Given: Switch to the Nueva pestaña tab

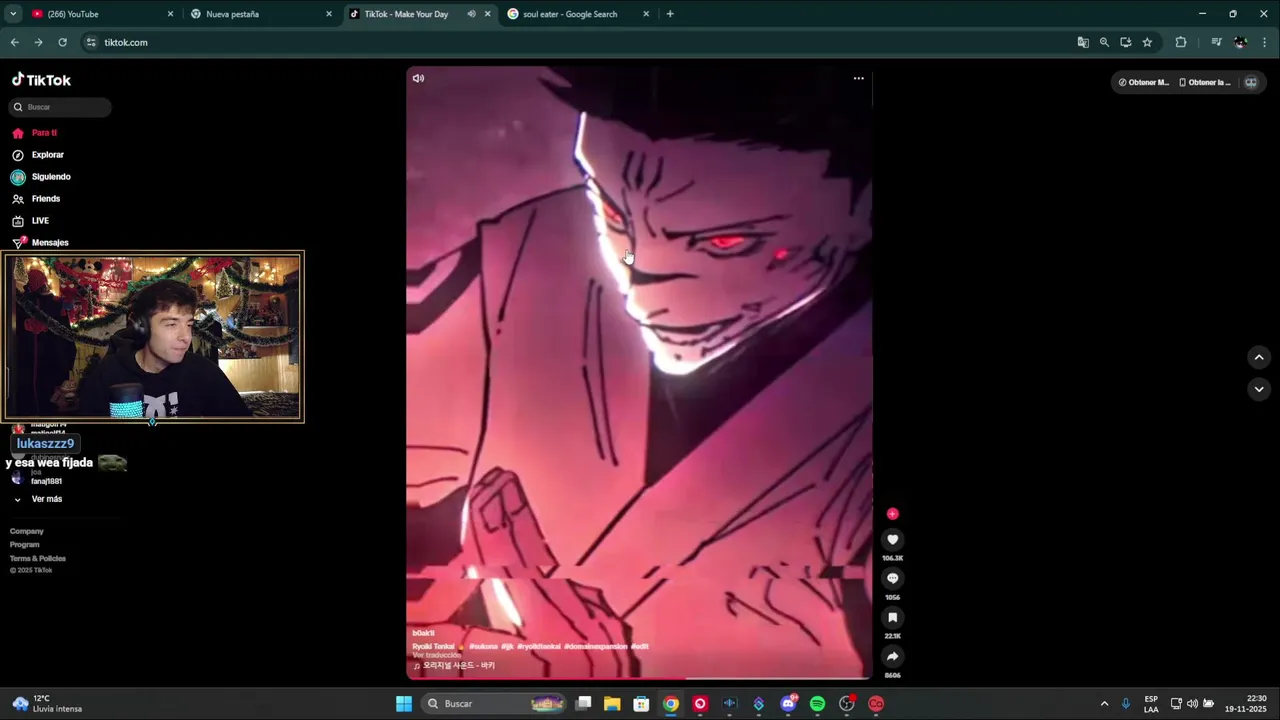Looking at the screenshot, I should [262, 14].
